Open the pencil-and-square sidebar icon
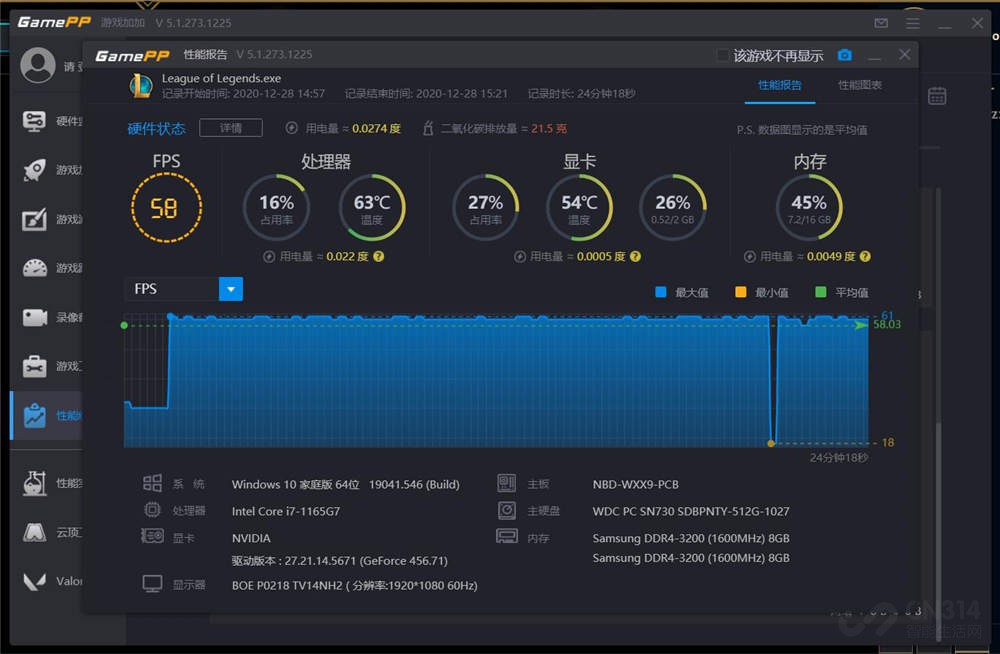Viewport: 1000px width, 654px height. coord(34,219)
